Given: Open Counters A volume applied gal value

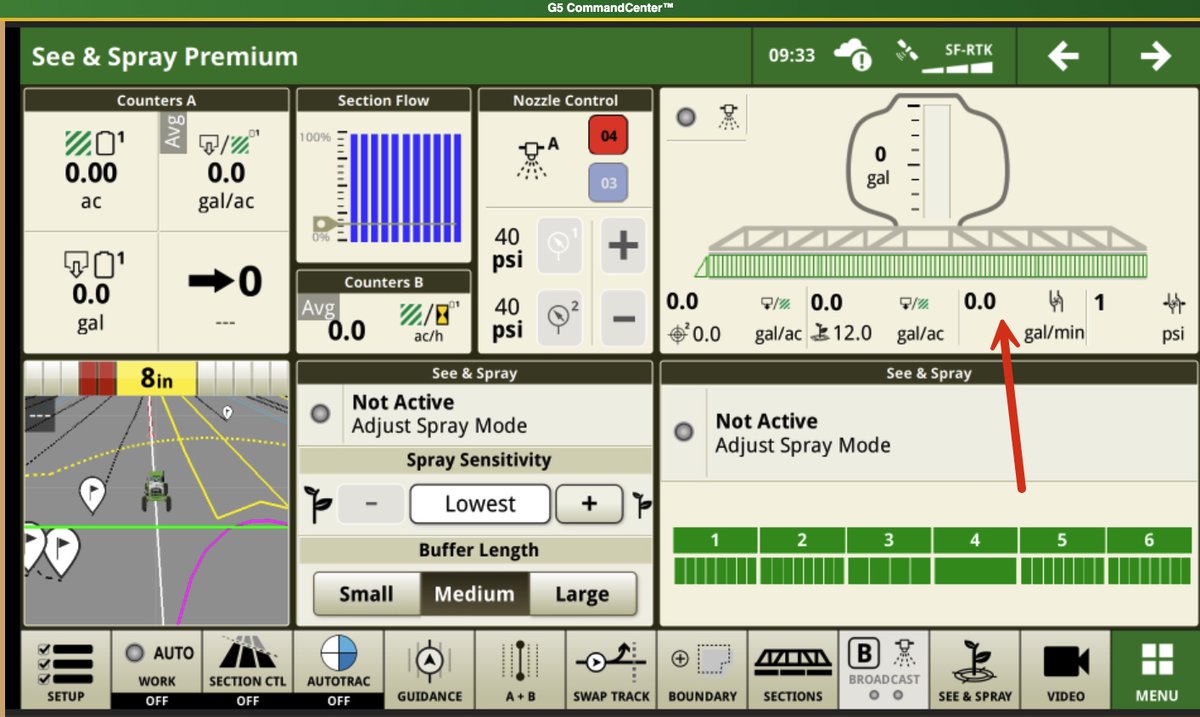Looking at the screenshot, I should point(91,292).
